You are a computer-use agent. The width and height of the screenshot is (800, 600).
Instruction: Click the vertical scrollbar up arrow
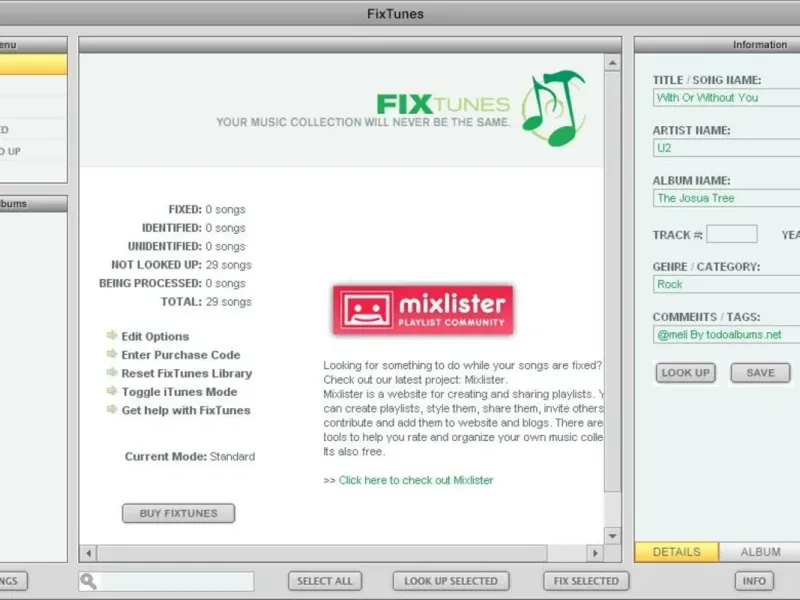click(x=612, y=63)
